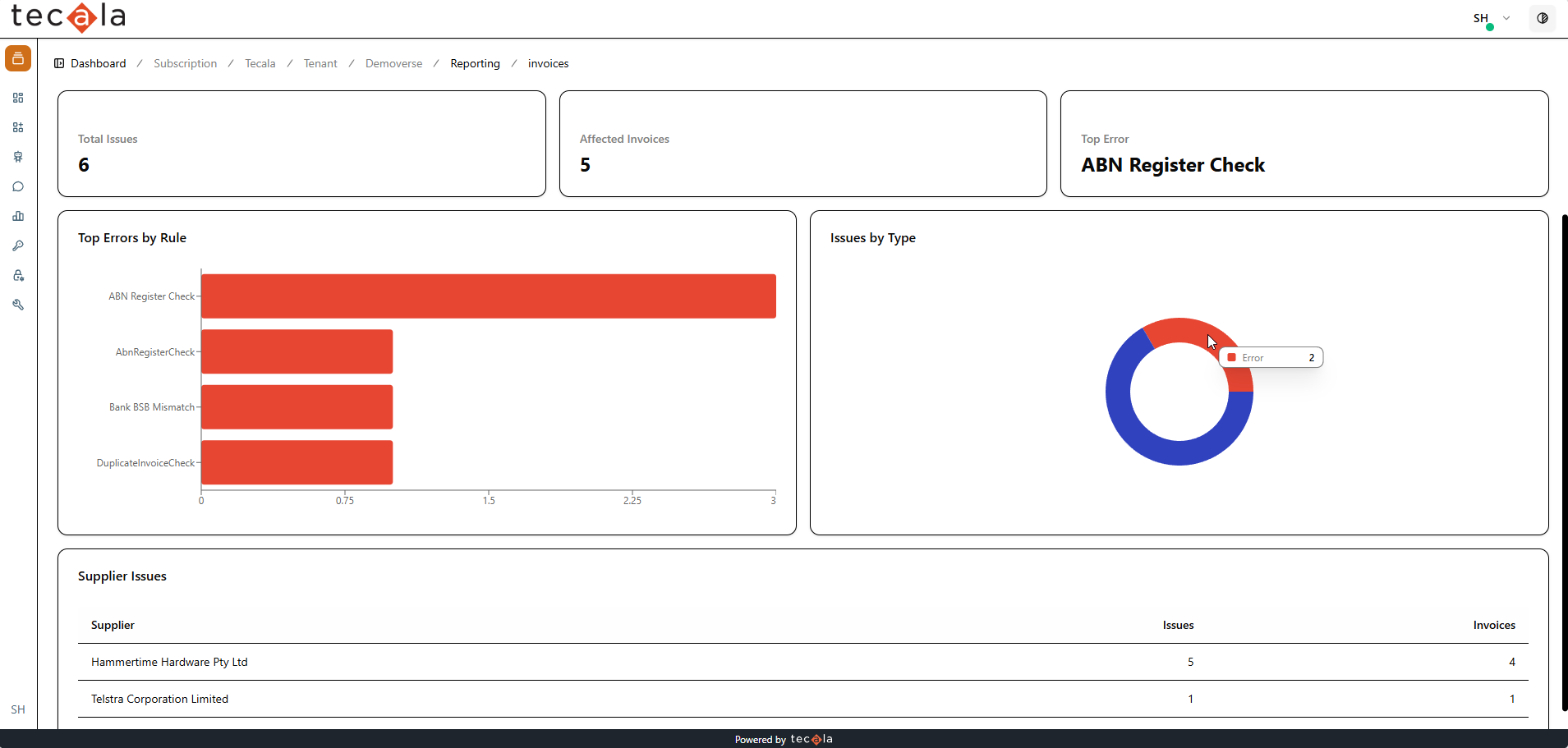The height and width of the screenshot is (748, 1568).
Task: Click the ABN Register Check axis label
Action: click(x=152, y=296)
